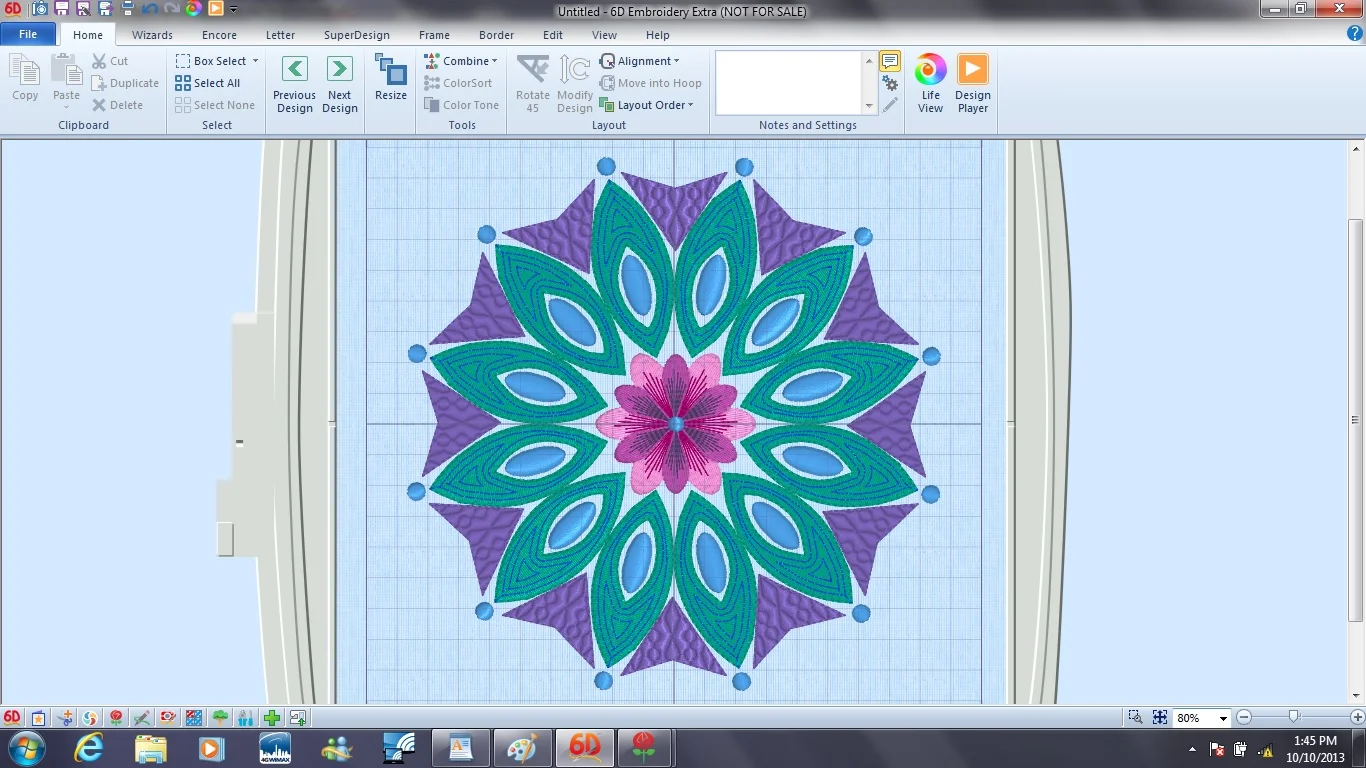Expand the Layout Order dropdown

coord(691,105)
